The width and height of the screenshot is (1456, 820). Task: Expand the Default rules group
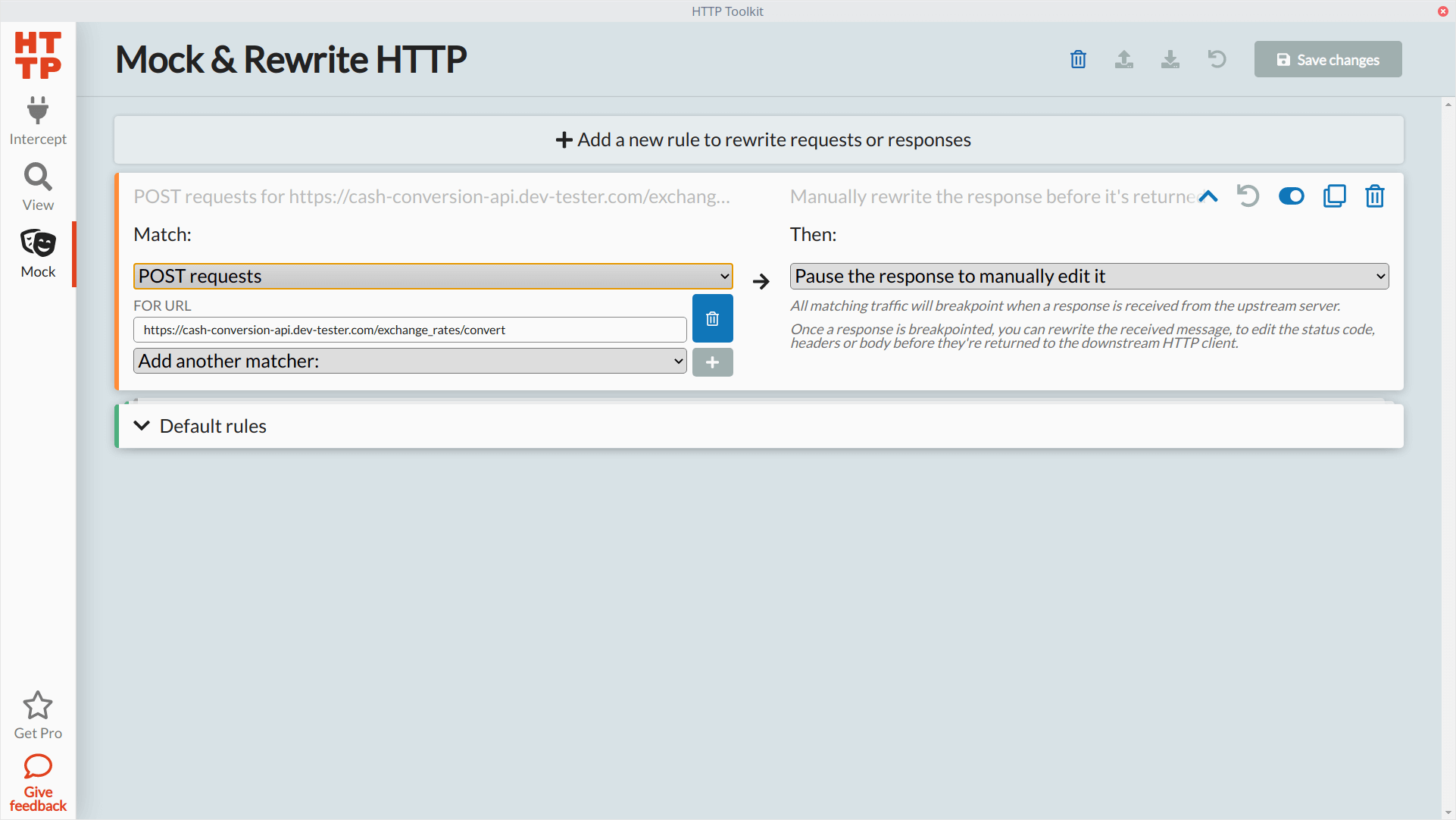759,427
